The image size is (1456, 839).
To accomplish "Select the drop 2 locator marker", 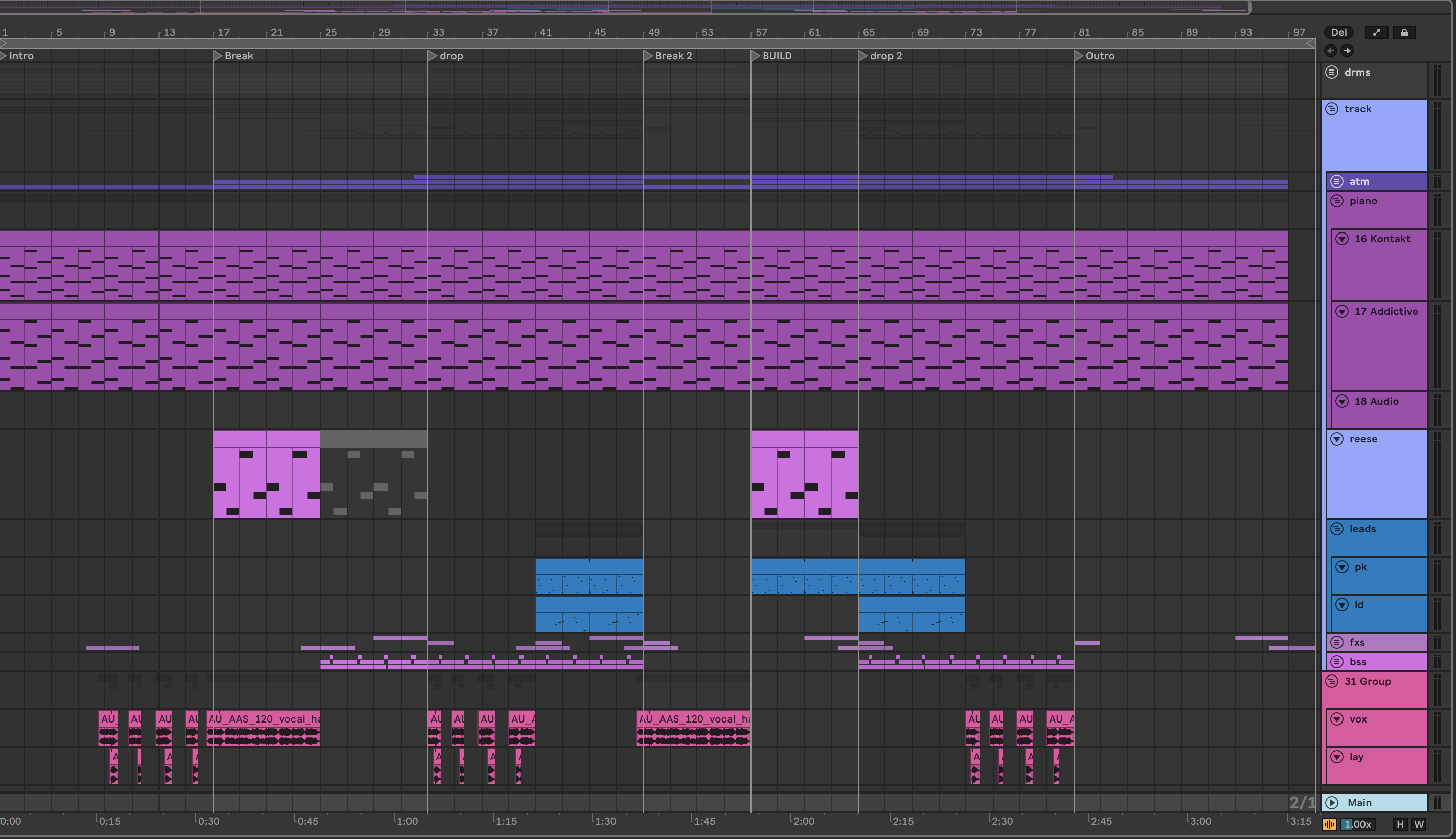I will point(863,56).
